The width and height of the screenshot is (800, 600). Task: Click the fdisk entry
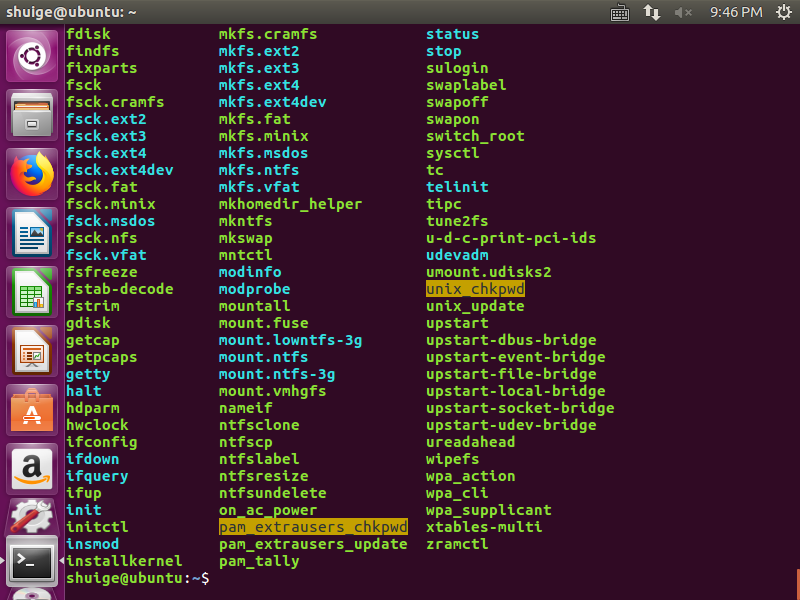click(x=88, y=34)
